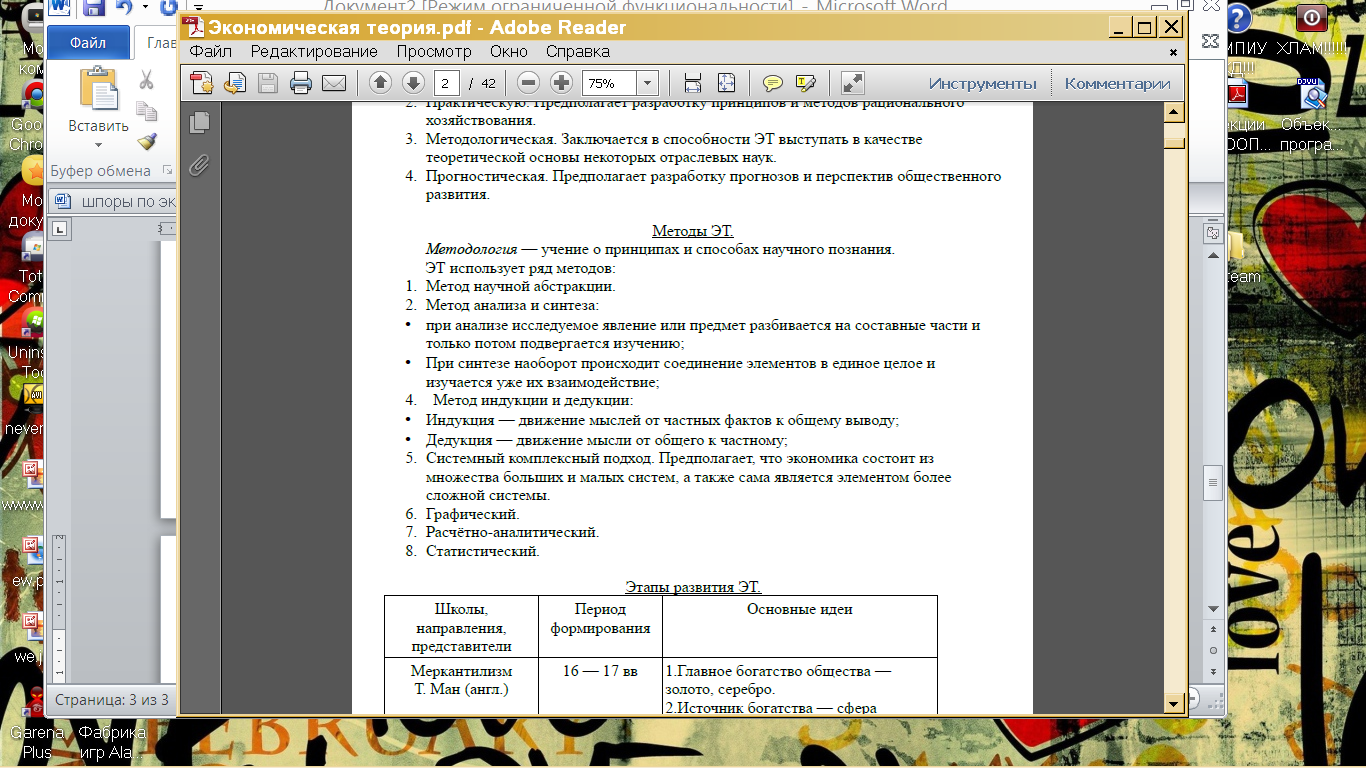Open the page thumbnails panel icon
Screen dimensions: 1366x768
coord(200,122)
